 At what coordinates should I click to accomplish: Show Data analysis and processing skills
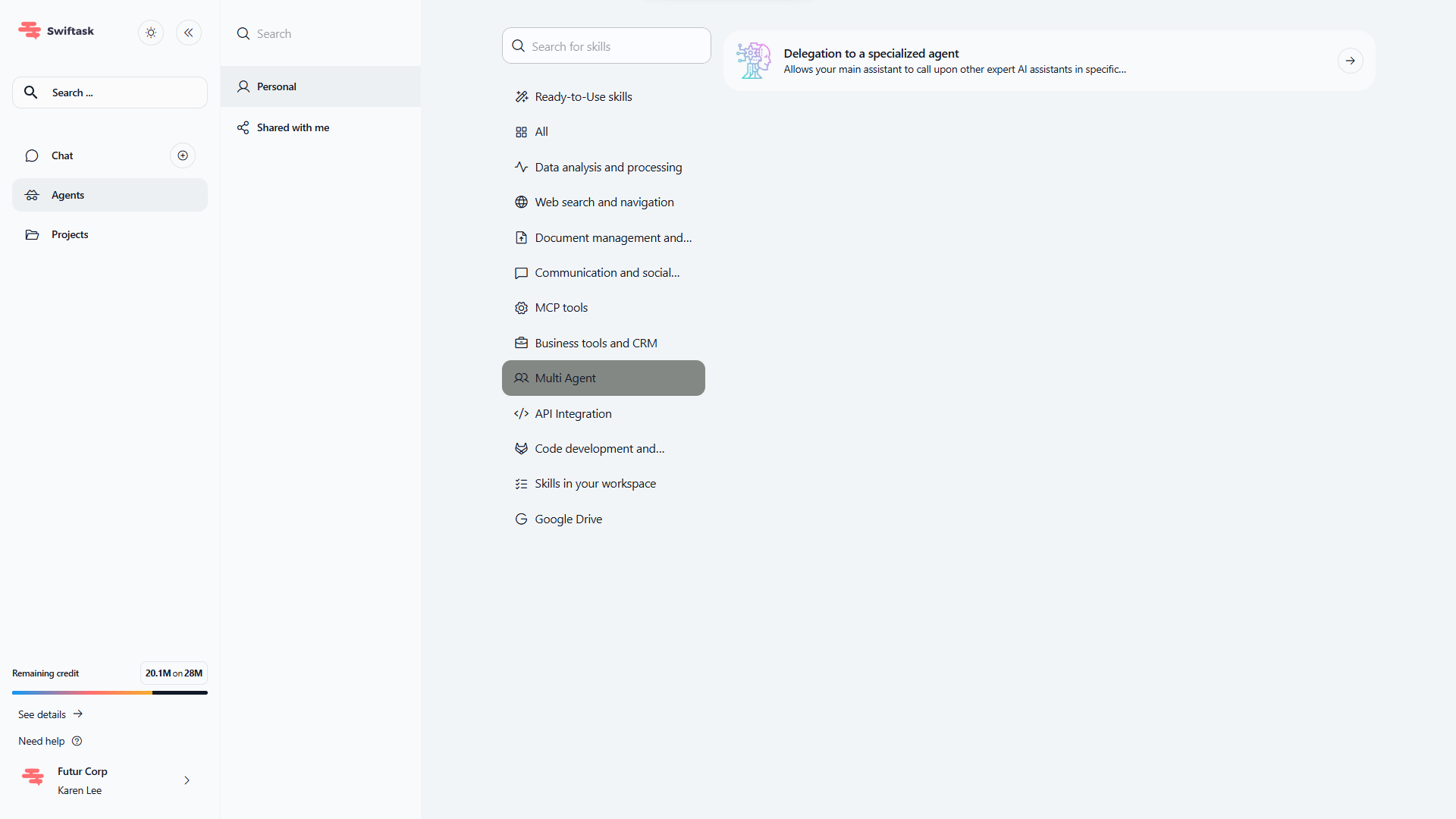[608, 167]
